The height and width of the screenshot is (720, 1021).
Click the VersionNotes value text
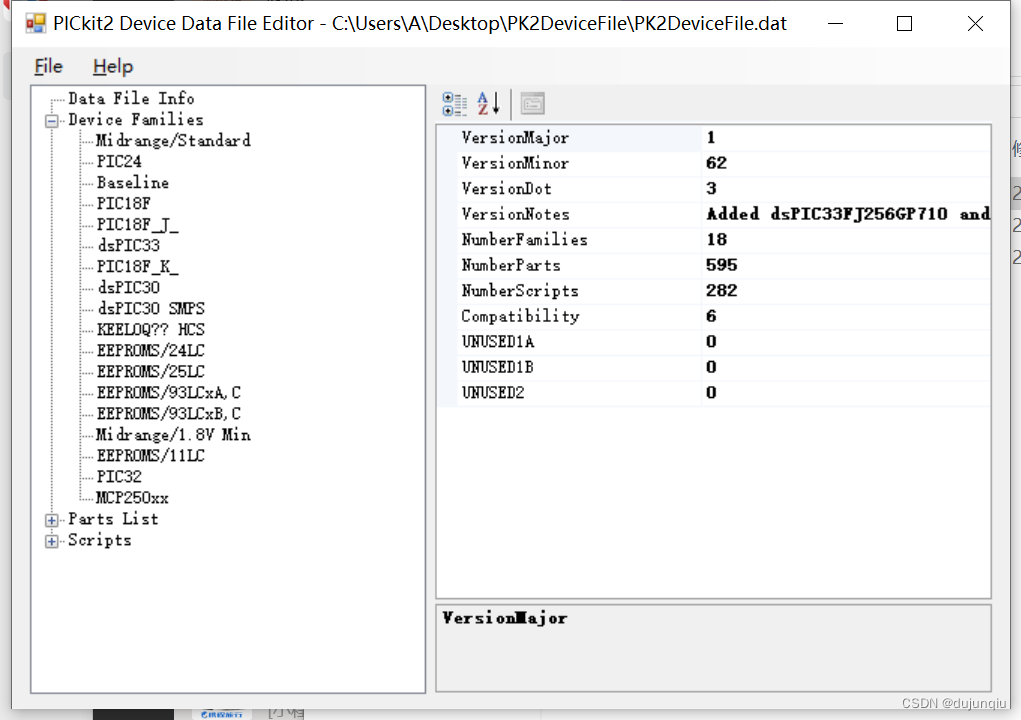pyautogui.click(x=848, y=214)
